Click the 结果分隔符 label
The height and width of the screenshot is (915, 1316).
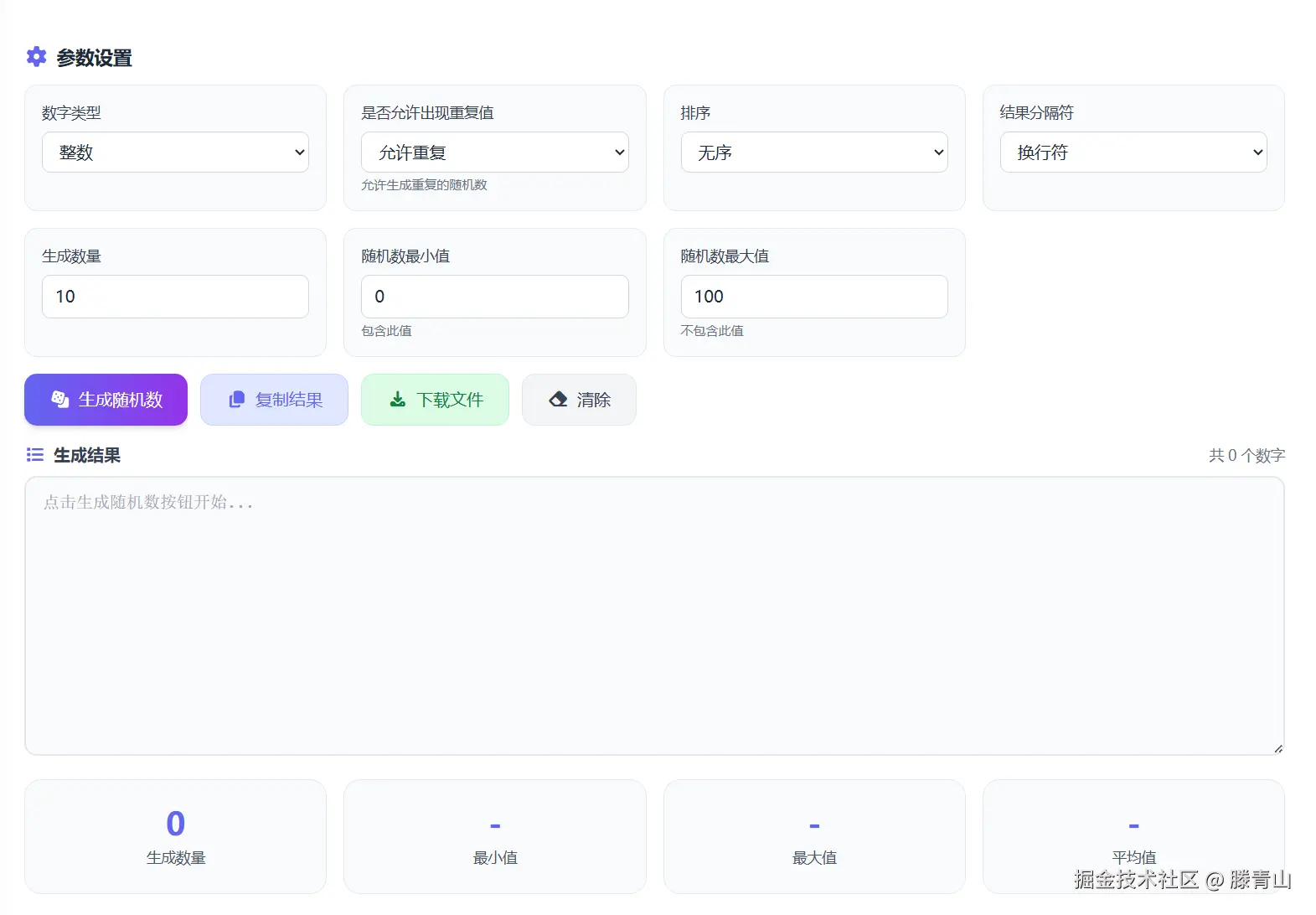click(x=1036, y=113)
